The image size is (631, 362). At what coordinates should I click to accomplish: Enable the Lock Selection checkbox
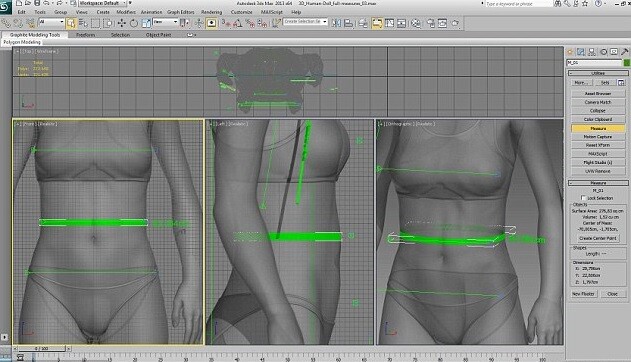[x=583, y=198]
